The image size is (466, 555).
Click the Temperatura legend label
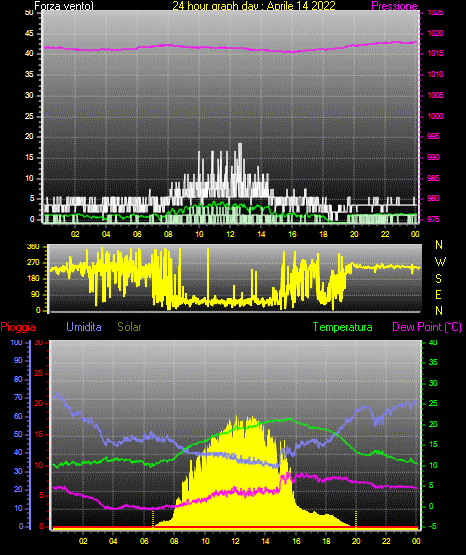pos(343,327)
